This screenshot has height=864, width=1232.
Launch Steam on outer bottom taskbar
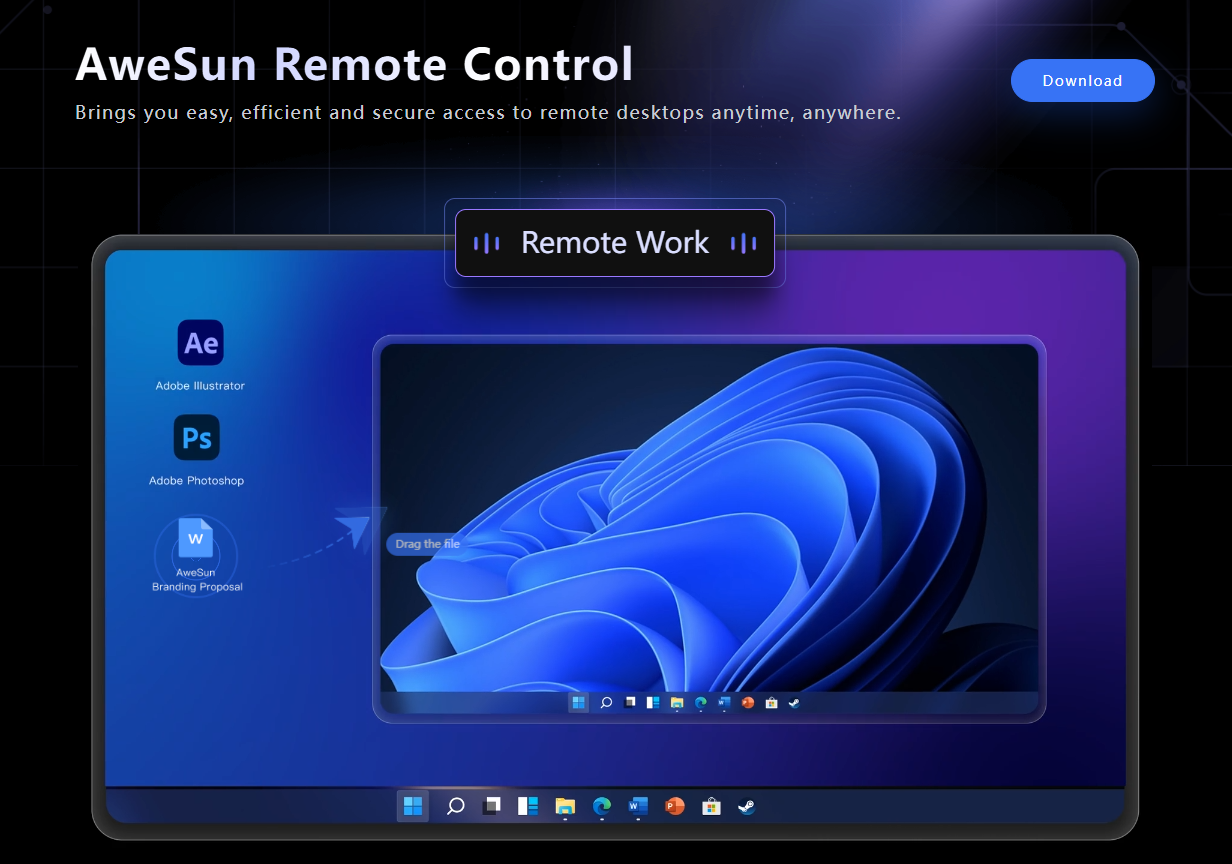coord(746,806)
